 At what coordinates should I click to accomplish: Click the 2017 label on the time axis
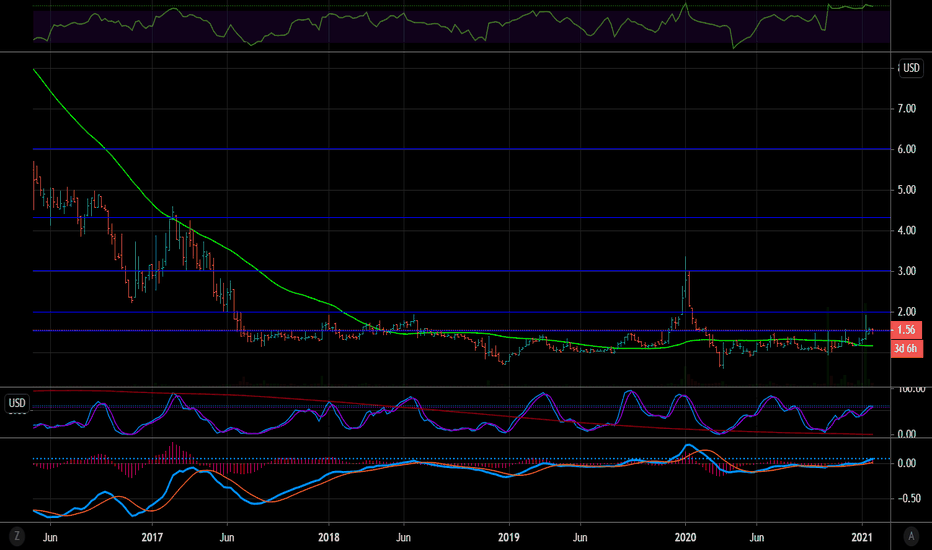(152, 538)
